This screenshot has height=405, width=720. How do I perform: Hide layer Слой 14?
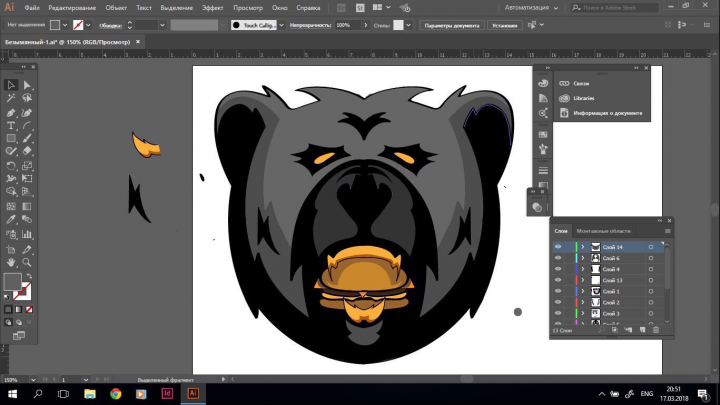pyautogui.click(x=558, y=247)
